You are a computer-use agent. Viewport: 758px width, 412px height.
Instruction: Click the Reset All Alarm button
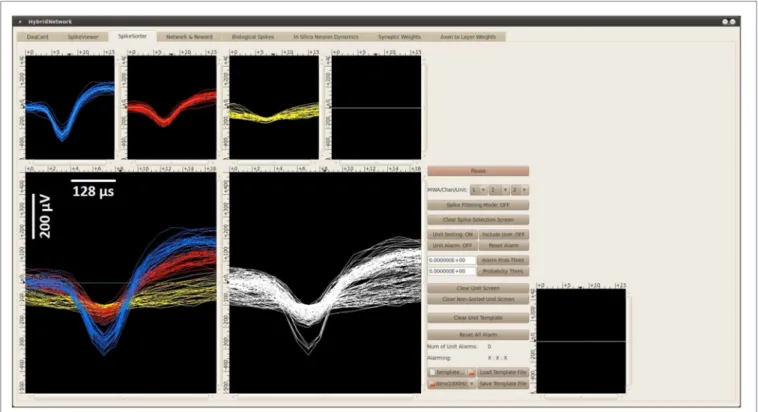click(x=478, y=335)
